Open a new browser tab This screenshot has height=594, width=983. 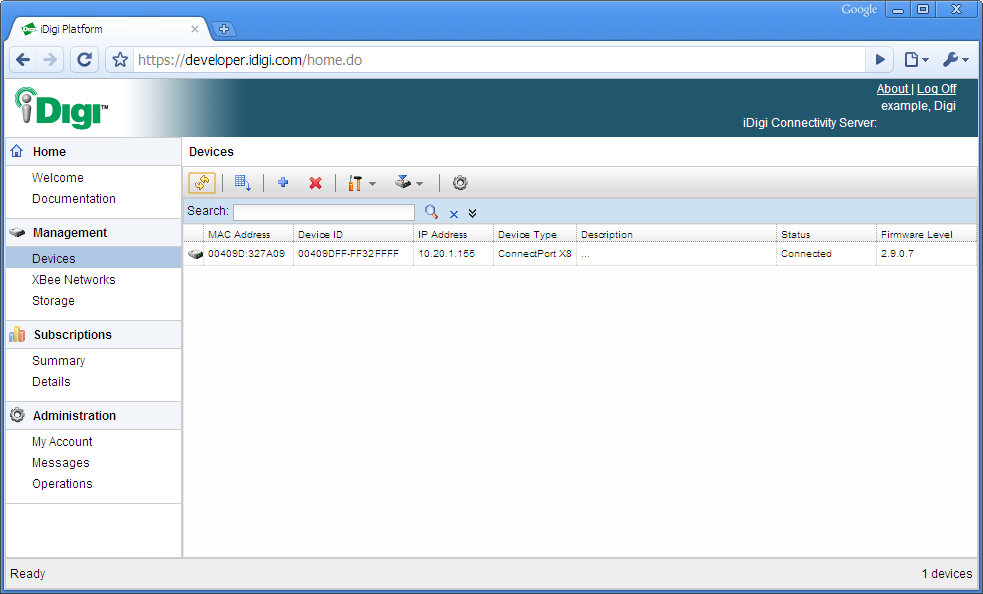[x=224, y=29]
